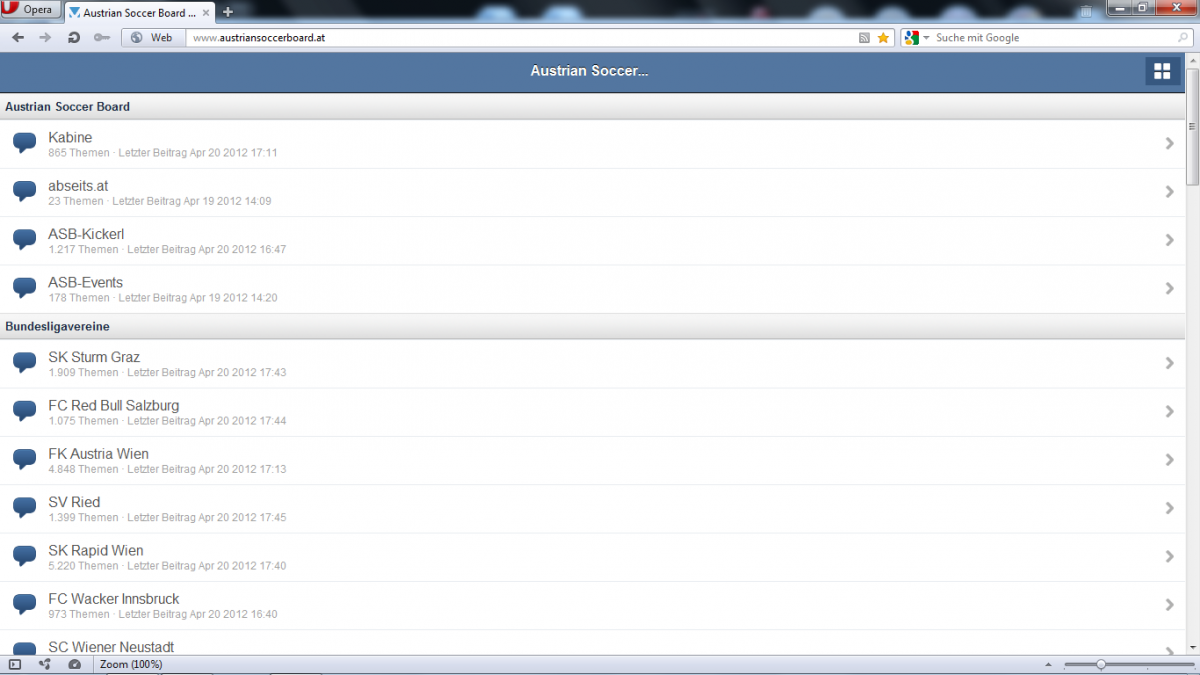Click the scrollbar up arrow
The image size is (1200, 675).
coord(1192,58)
